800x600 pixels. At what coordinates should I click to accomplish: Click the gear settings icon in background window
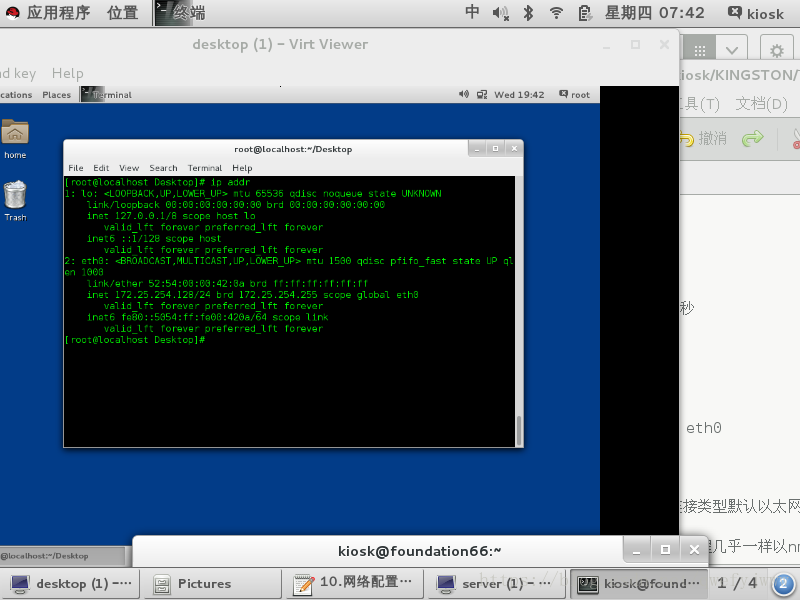coord(777,50)
